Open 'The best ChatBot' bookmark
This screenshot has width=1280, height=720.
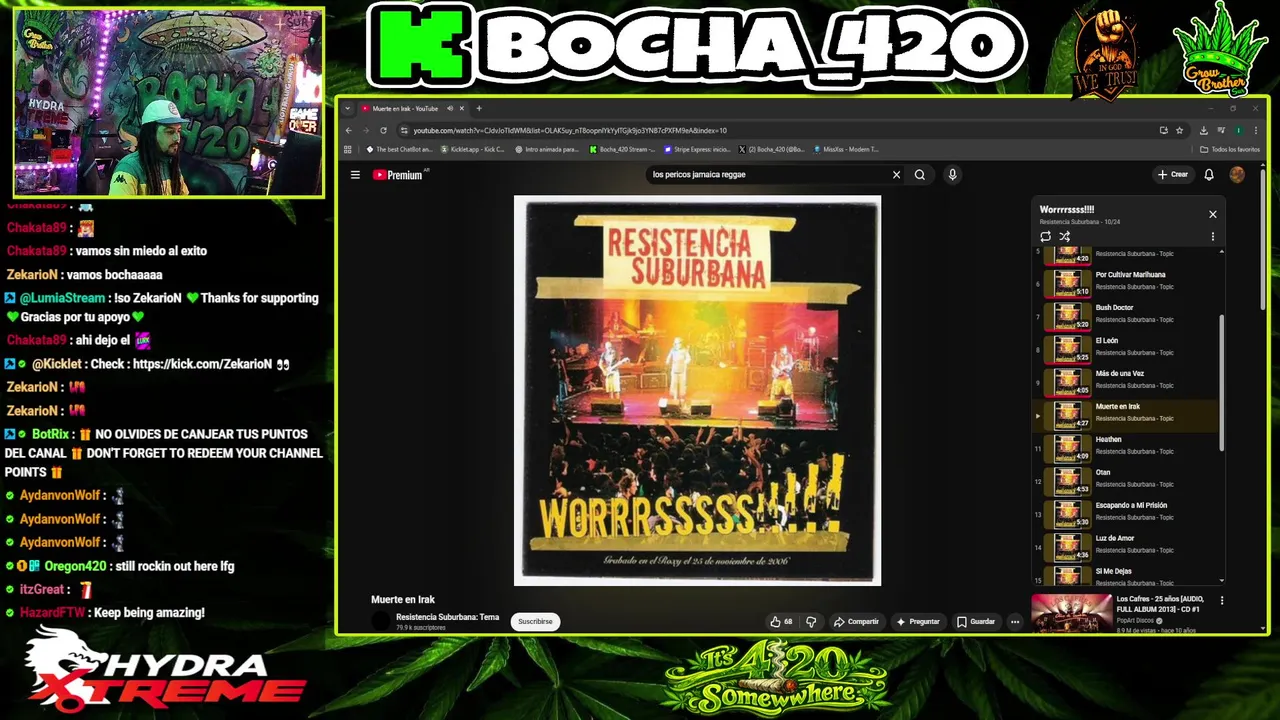click(399, 150)
